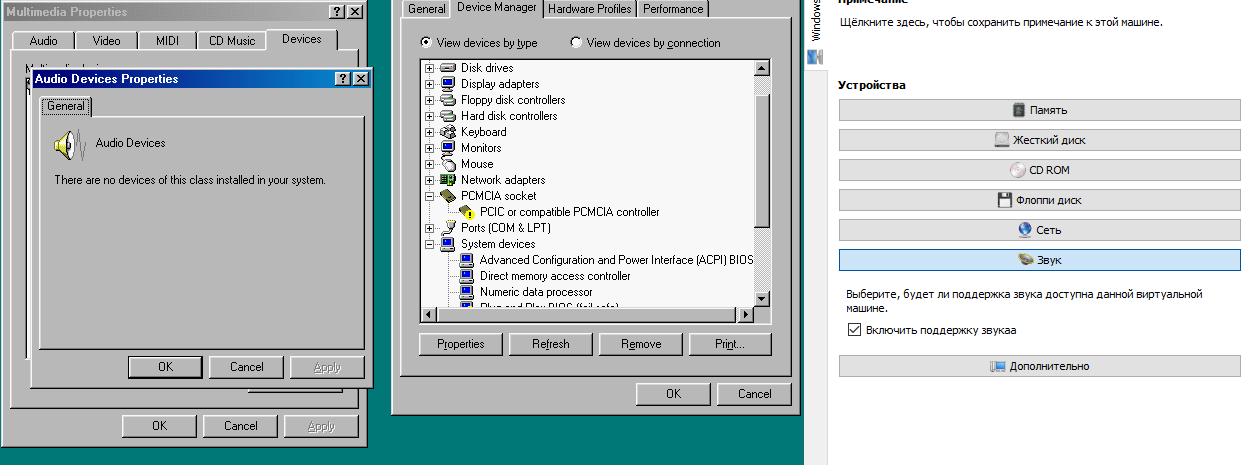
Task: Open the General tab in System Properties
Action: [x=427, y=9]
